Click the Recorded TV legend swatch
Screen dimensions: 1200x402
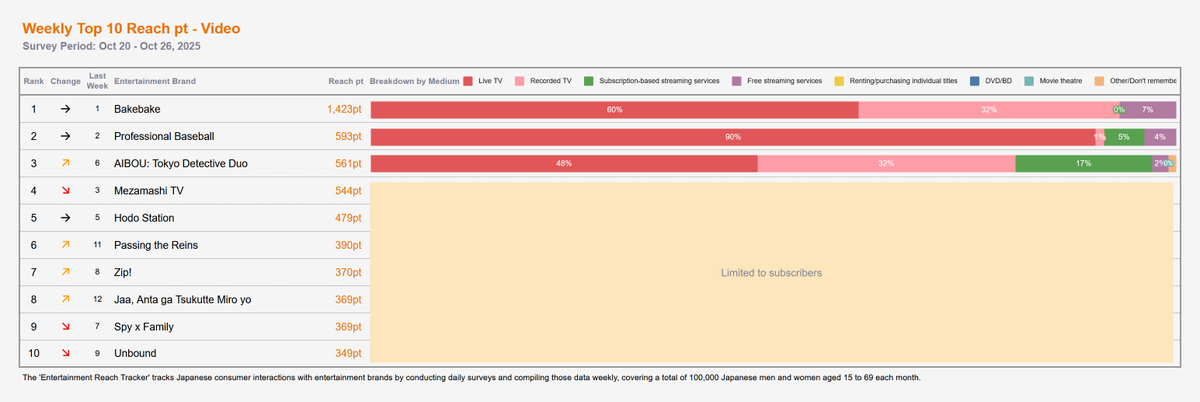click(521, 80)
